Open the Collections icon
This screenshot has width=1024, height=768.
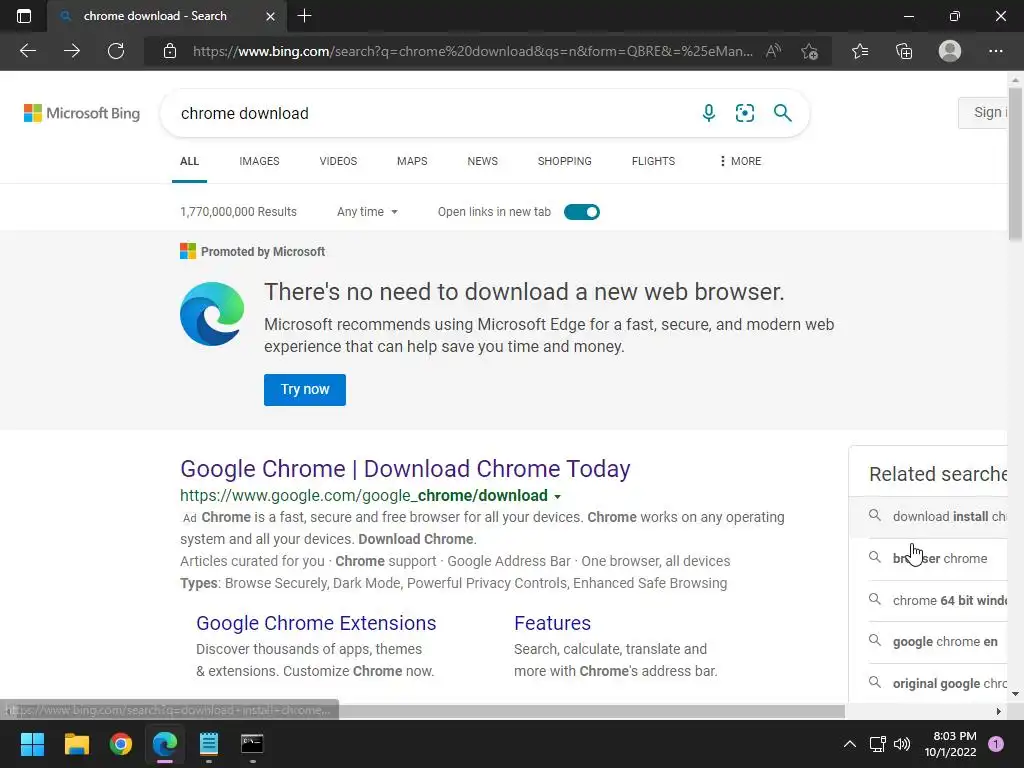coord(904,51)
